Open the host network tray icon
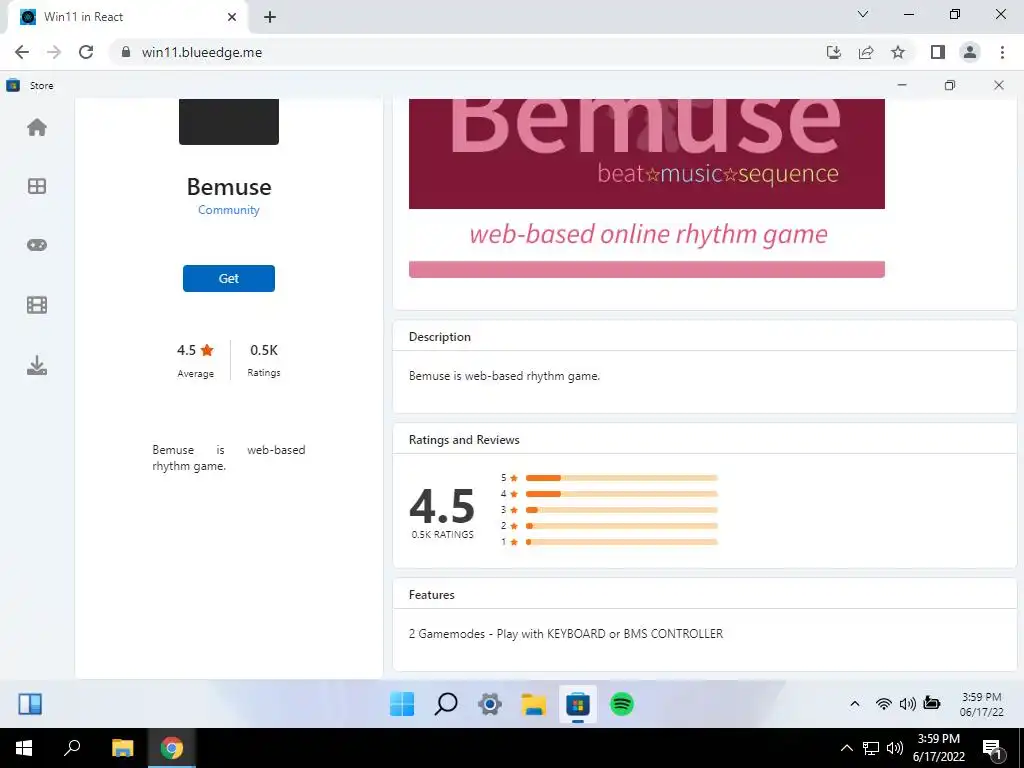Viewport: 1024px width, 768px height. 871,748
